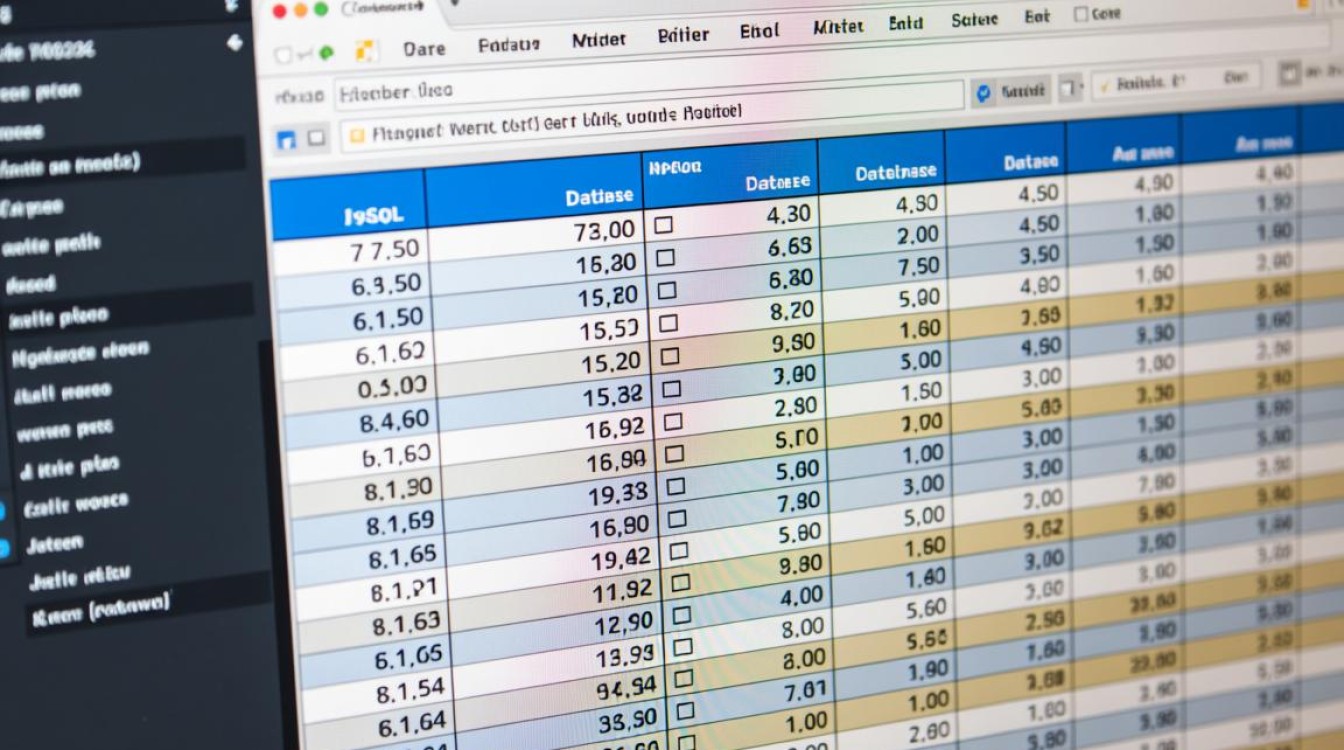Viewport: 1344px width, 750px height.
Task: Tick the Core checkbox in the top bar
Action: 1080,15
